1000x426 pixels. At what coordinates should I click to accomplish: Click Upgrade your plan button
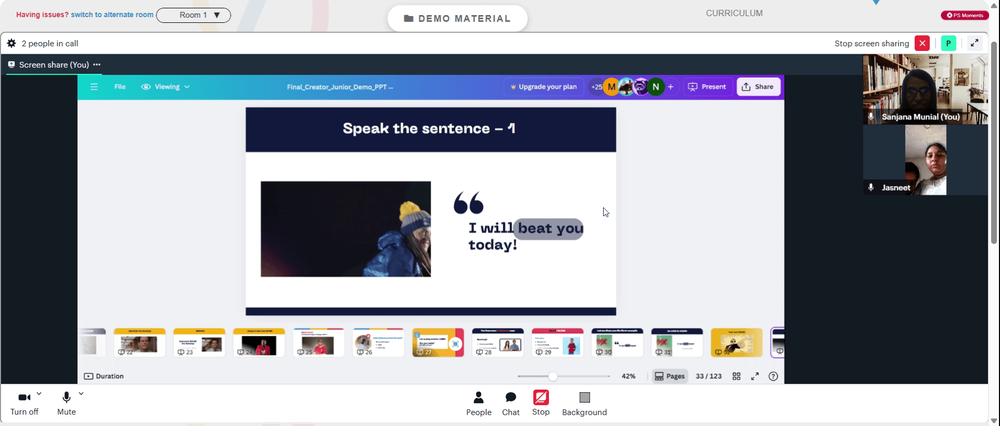click(544, 87)
